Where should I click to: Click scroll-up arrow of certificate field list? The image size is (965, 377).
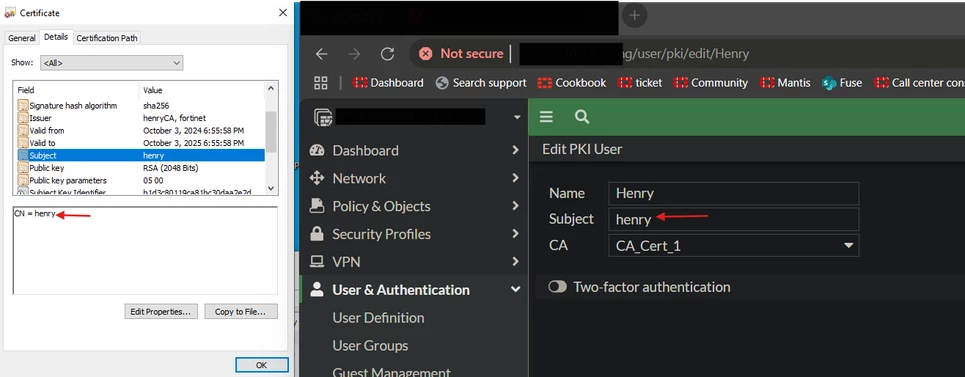pyautogui.click(x=271, y=89)
